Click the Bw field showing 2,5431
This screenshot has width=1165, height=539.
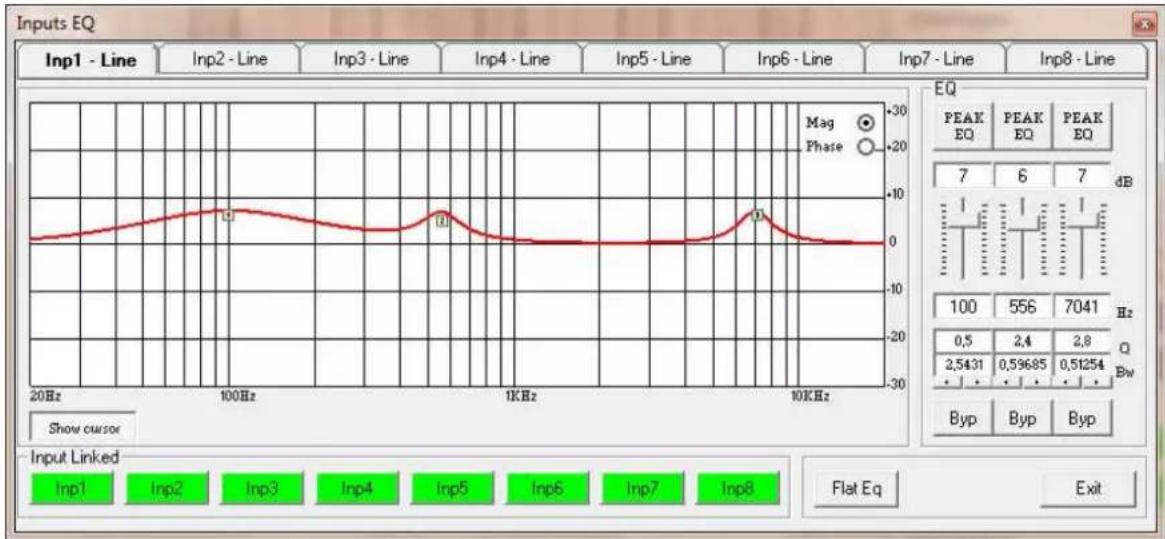point(963,365)
